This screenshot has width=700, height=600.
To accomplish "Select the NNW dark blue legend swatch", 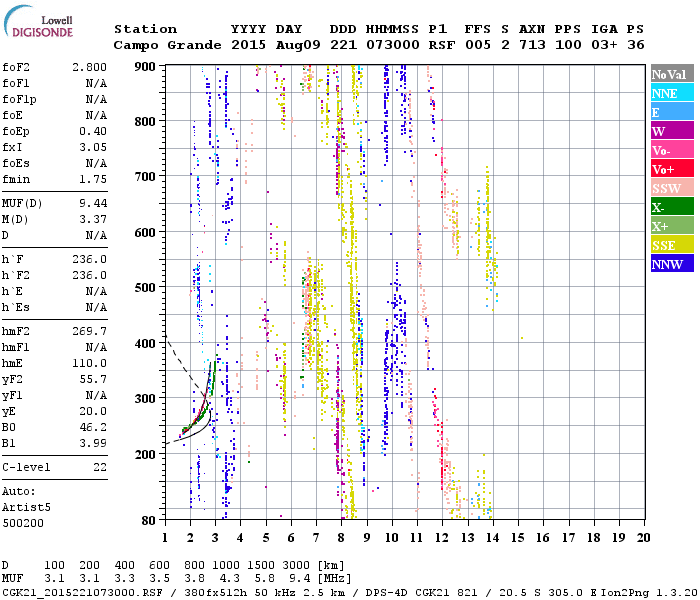I will pos(672,264).
